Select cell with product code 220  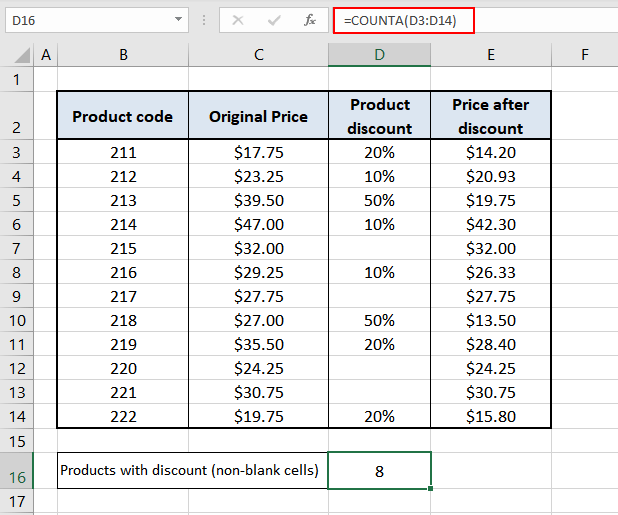point(123,368)
